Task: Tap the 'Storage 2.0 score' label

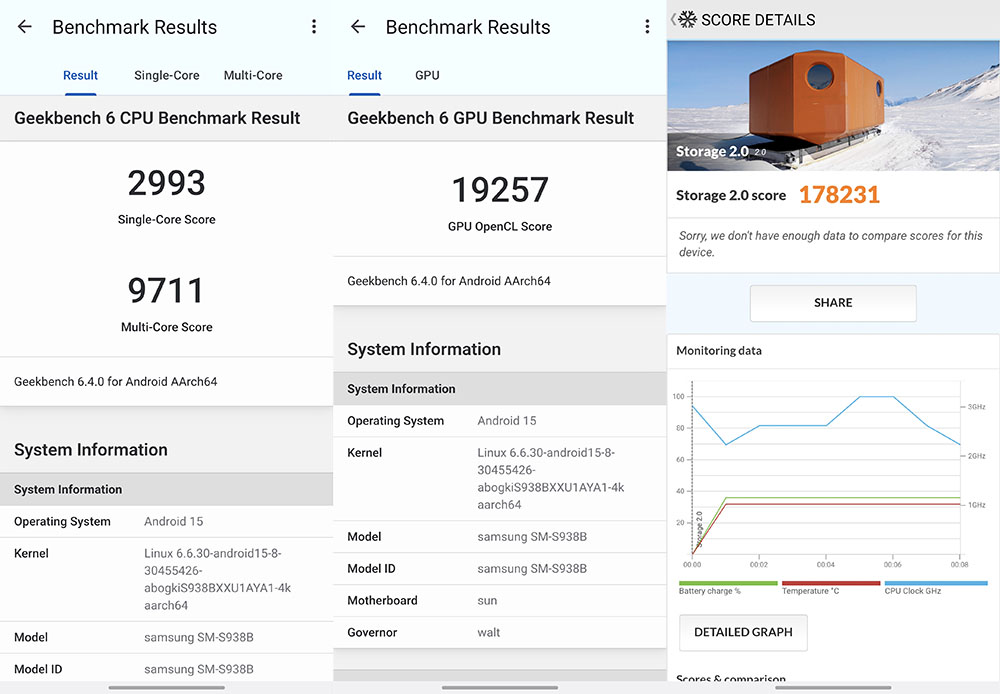Action: click(x=731, y=195)
